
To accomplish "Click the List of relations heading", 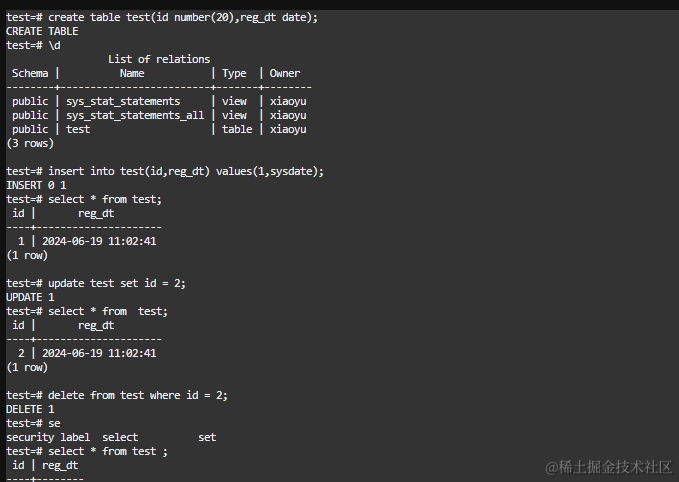I will pyautogui.click(x=159, y=59).
